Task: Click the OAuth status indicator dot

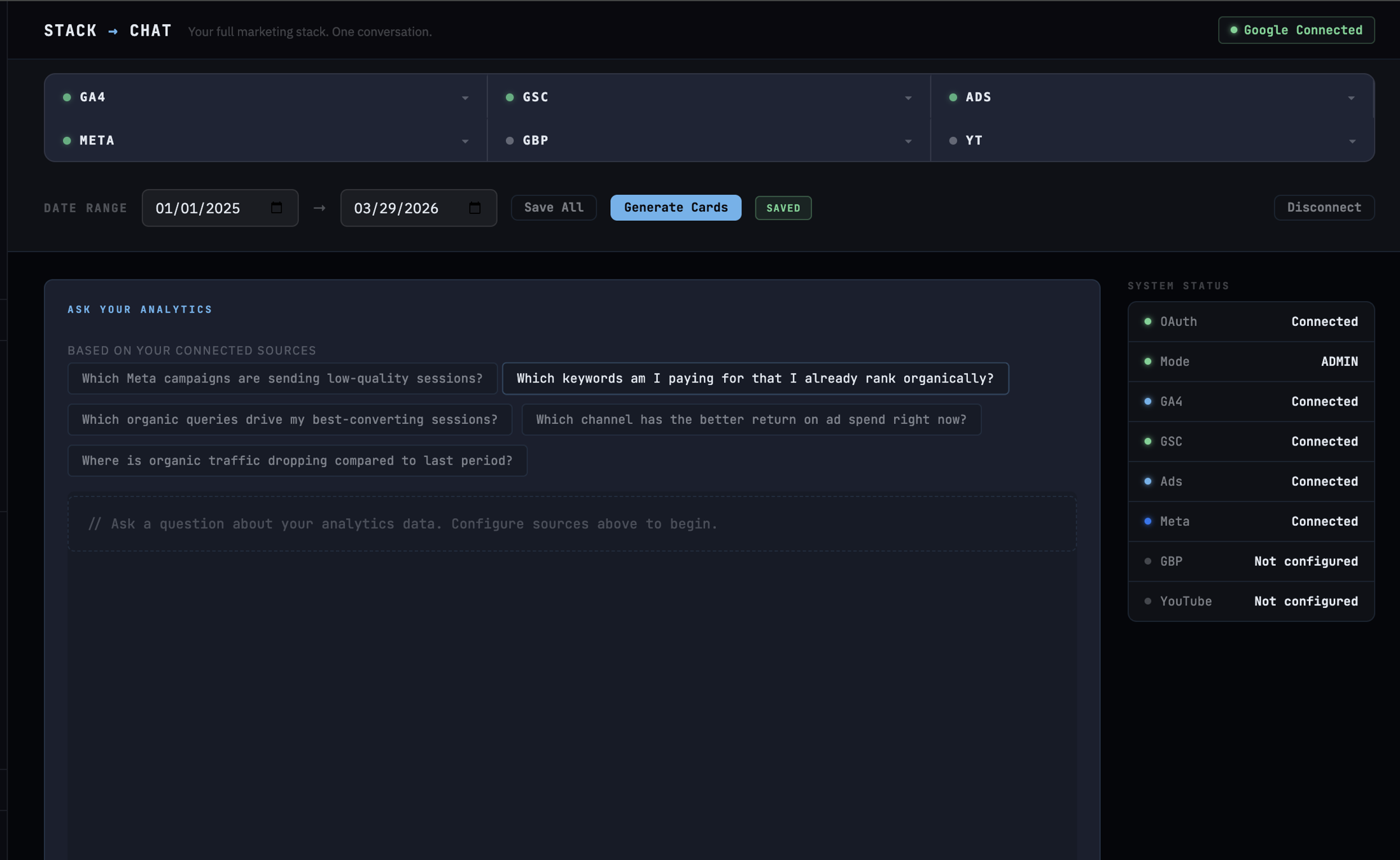Action: click(x=1147, y=321)
